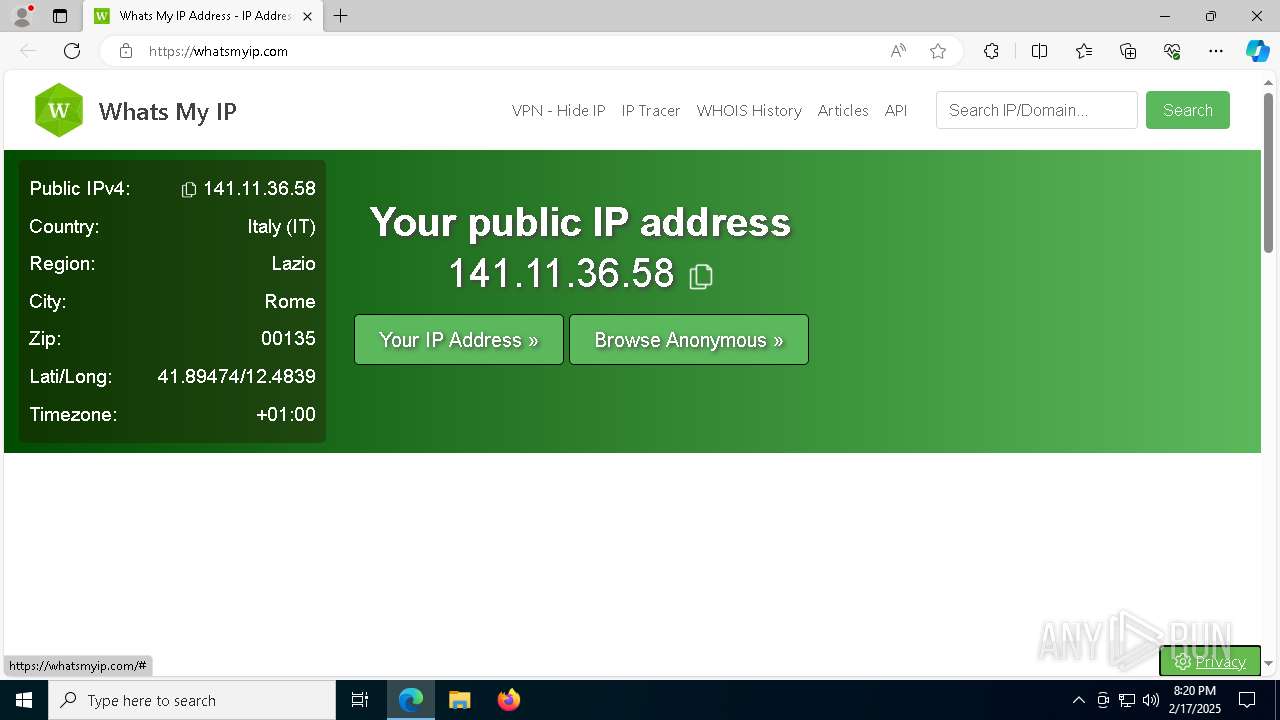Switch to Edge in the taskbar
The height and width of the screenshot is (720, 1280).
(411, 700)
